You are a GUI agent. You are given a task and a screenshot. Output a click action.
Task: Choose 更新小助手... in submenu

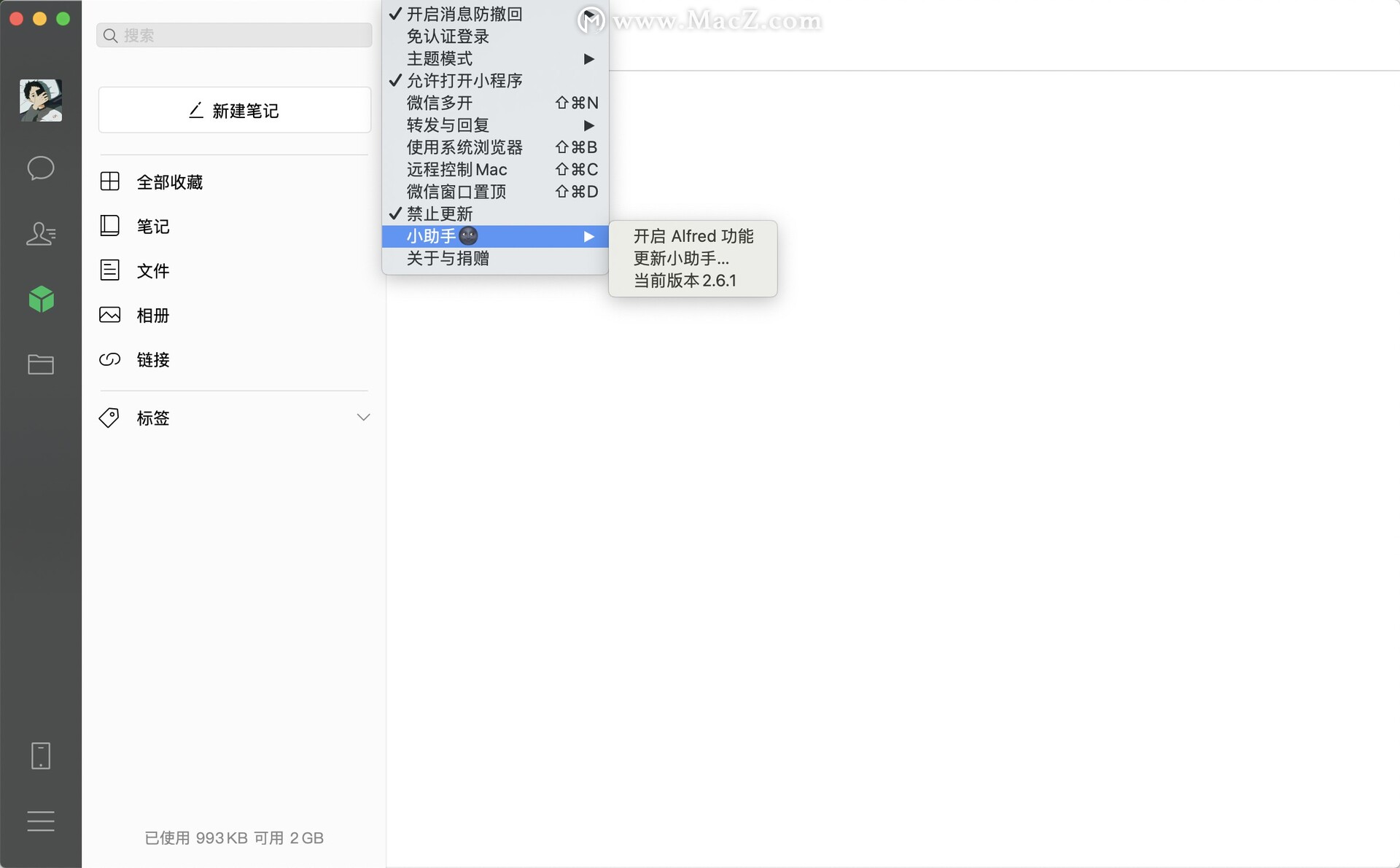pos(693,258)
